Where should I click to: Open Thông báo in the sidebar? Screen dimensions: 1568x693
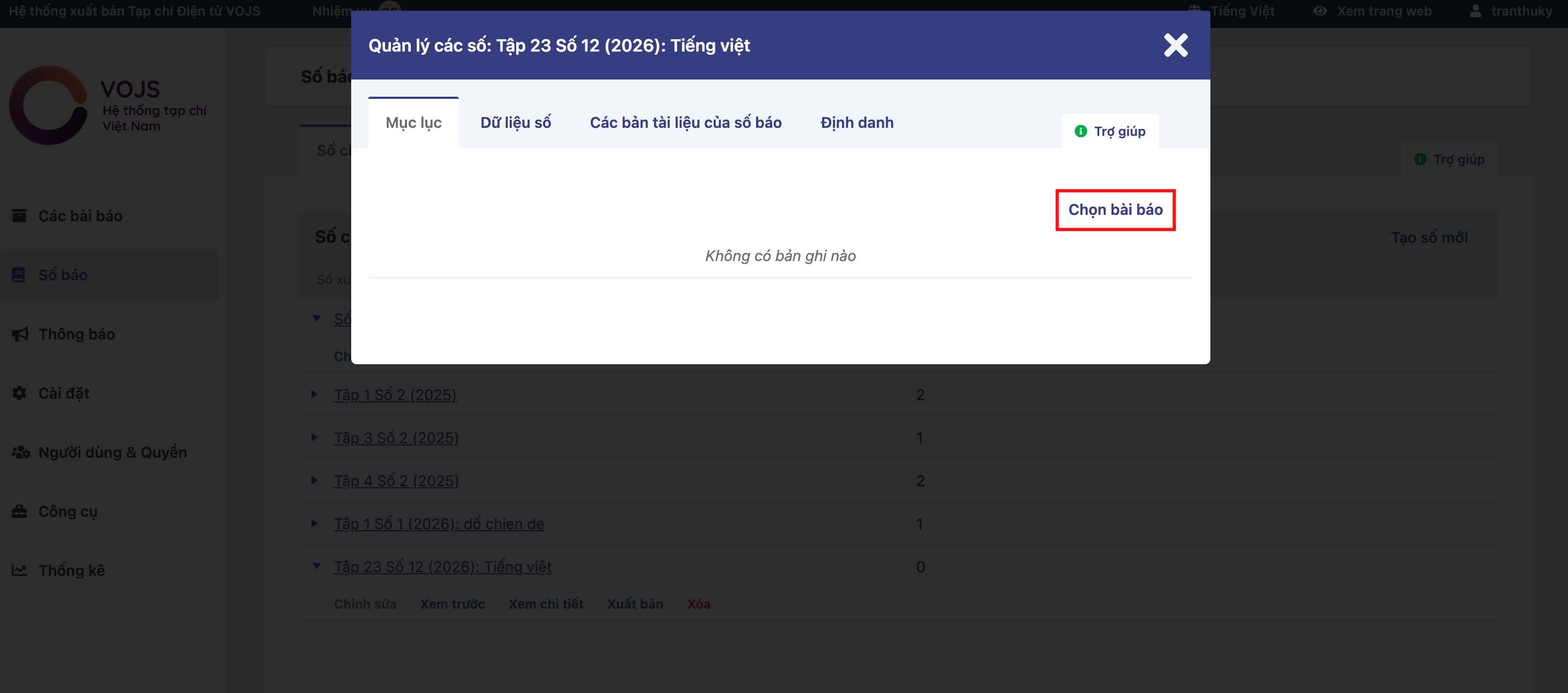77,334
